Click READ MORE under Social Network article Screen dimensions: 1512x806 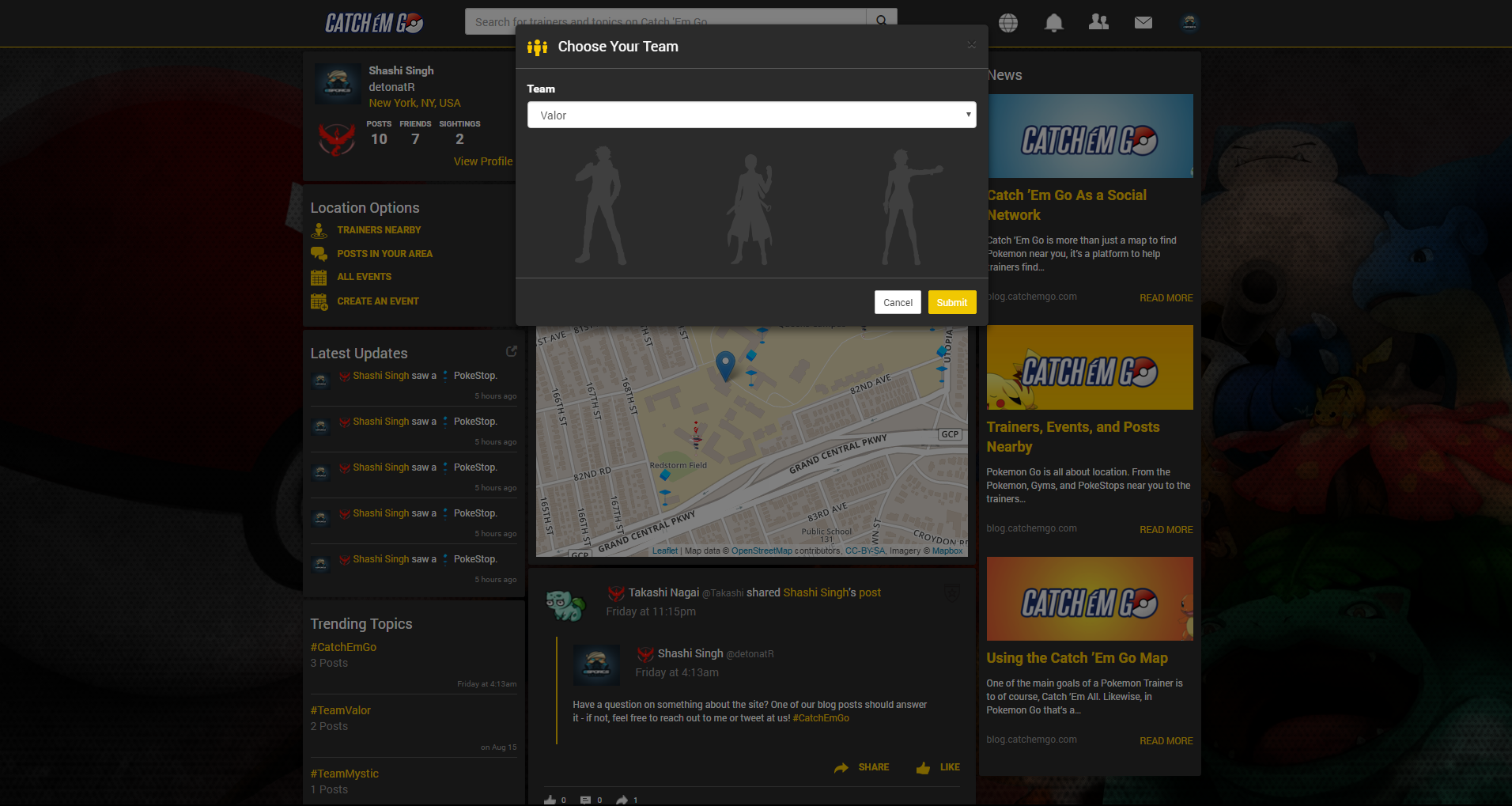[x=1166, y=298]
